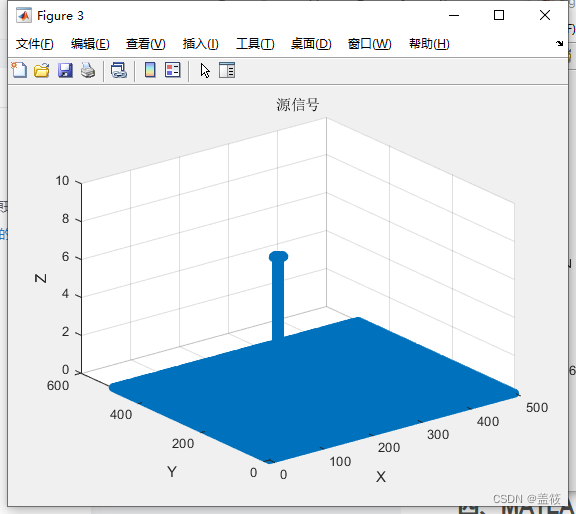Click the stem marker peak at Z=6
The height and width of the screenshot is (514, 576).
(x=278, y=256)
